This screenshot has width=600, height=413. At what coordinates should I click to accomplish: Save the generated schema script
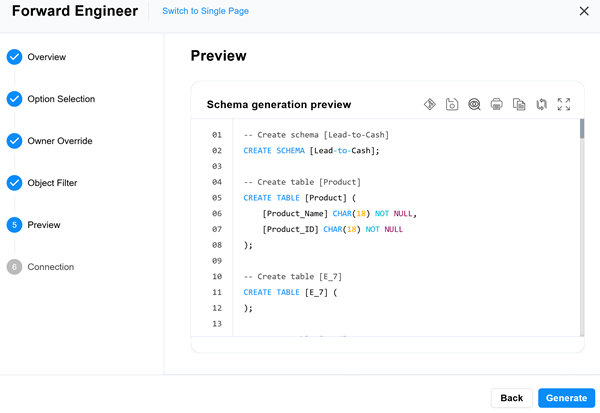[x=452, y=104]
